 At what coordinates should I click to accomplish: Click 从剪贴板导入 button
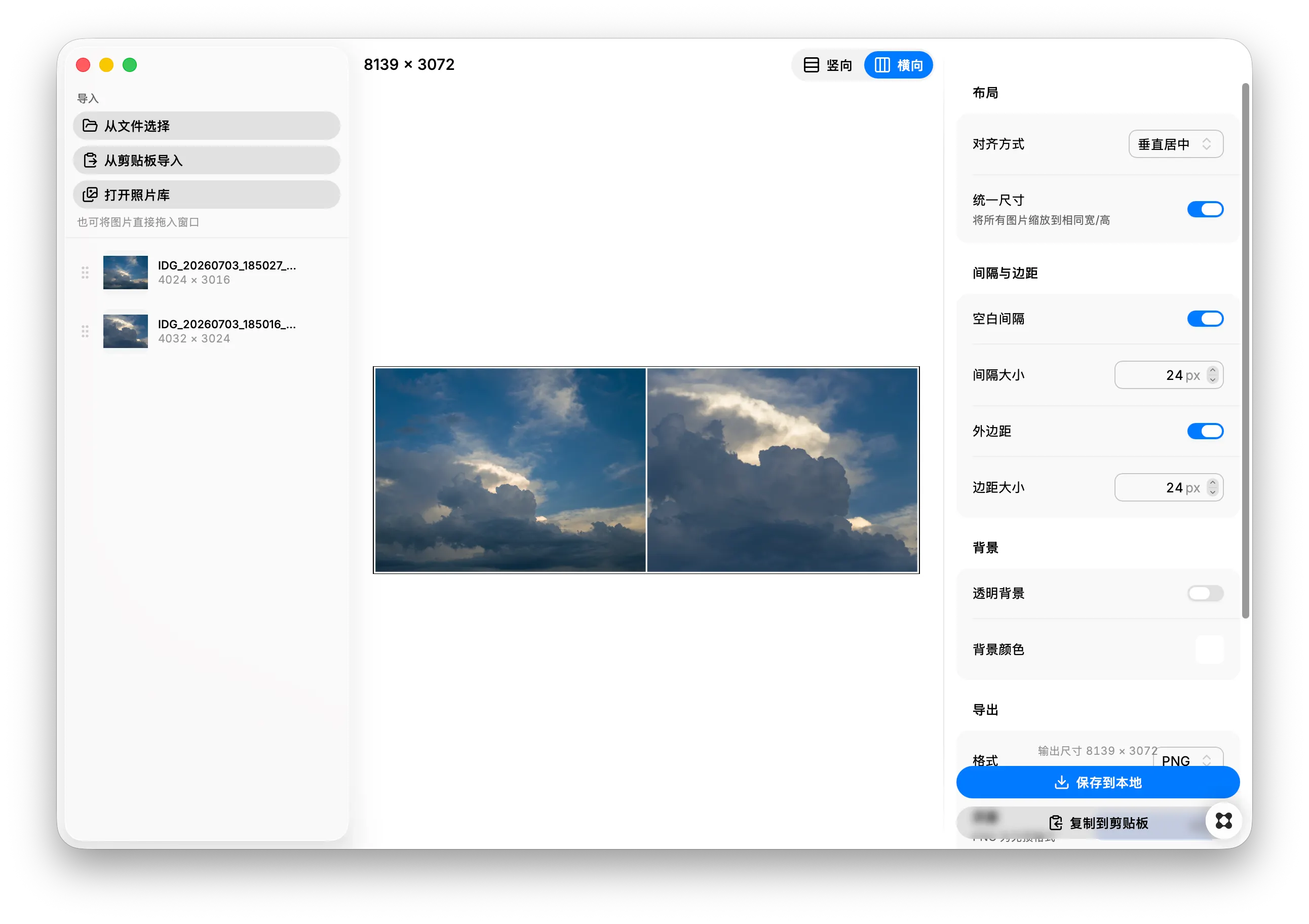coord(206,160)
